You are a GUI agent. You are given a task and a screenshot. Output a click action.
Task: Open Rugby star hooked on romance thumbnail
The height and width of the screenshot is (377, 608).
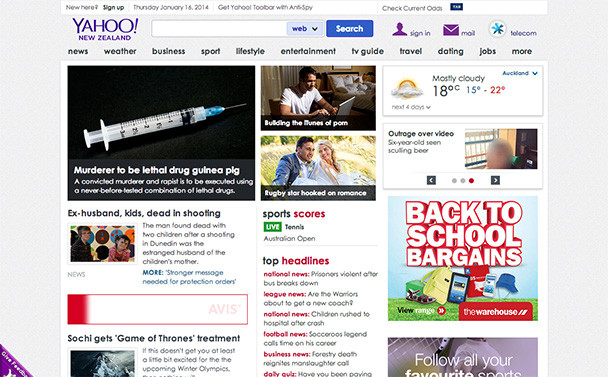point(318,168)
